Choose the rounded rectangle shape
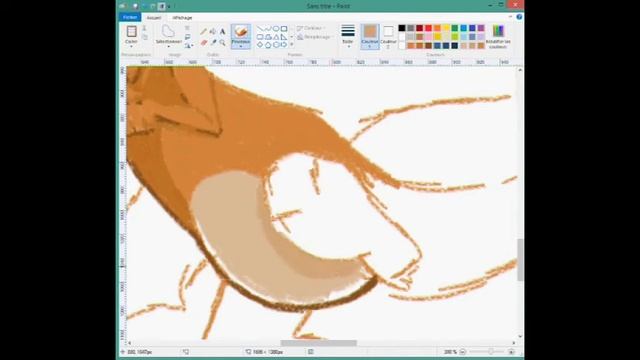 pyautogui.click(x=260, y=37)
